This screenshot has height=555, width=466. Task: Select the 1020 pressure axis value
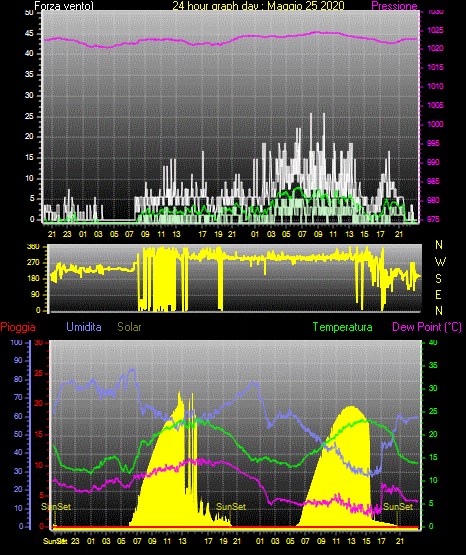click(435, 48)
